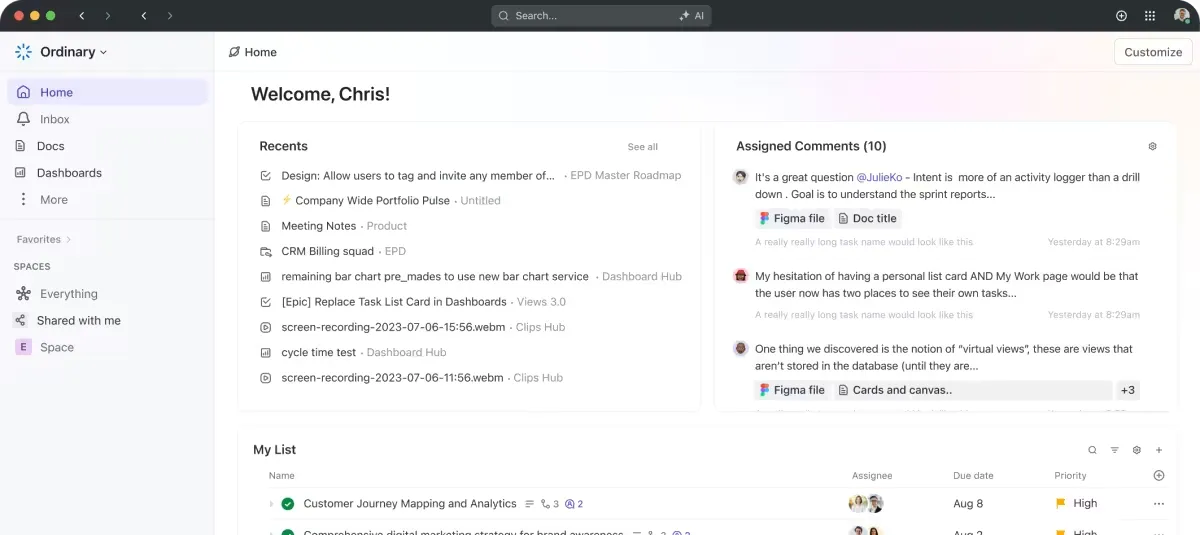The width and height of the screenshot is (1200, 535).
Task: Click the Dashboards chart icon
Action: (20, 173)
